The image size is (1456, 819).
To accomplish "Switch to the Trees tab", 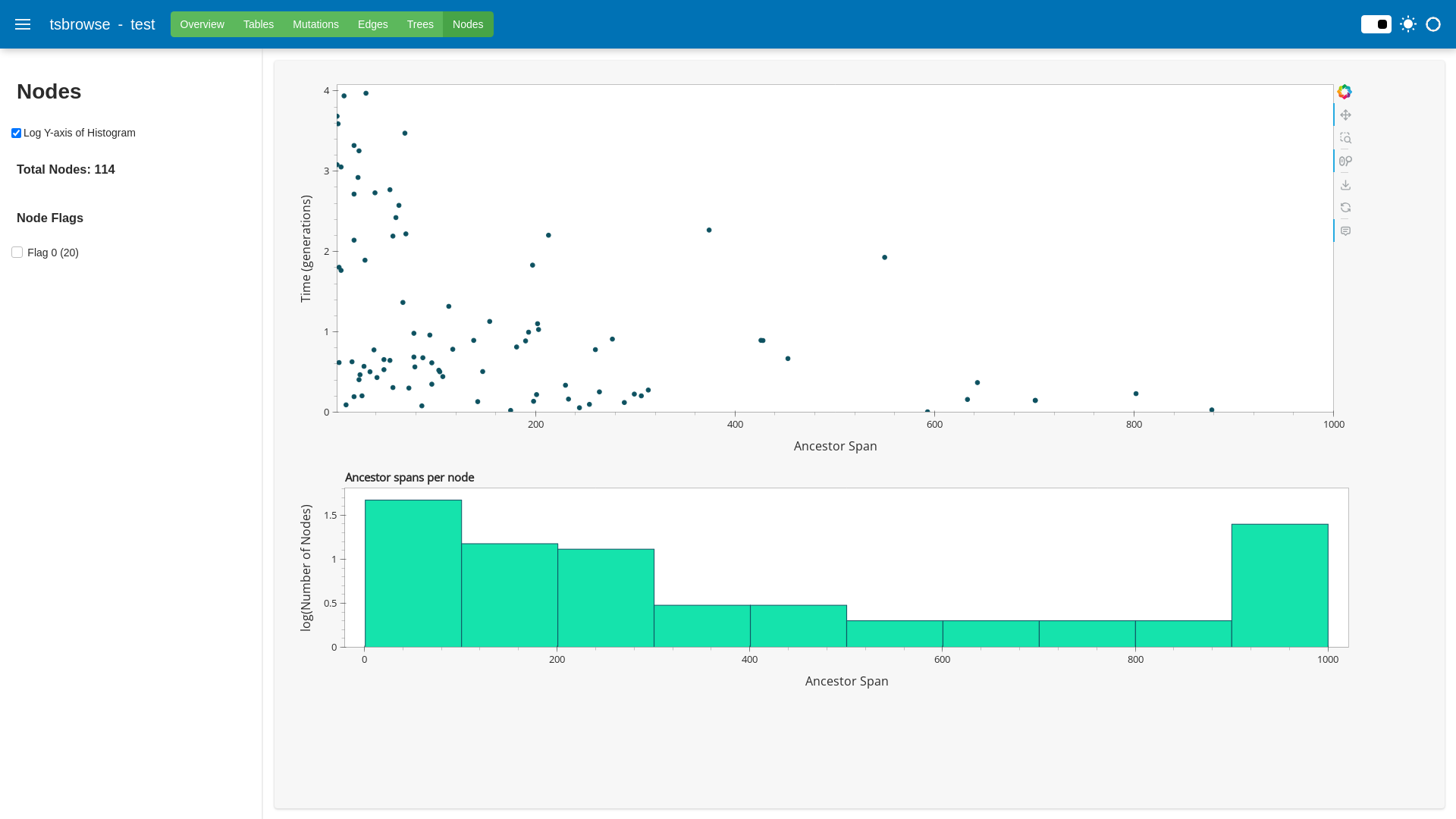I will pyautogui.click(x=420, y=24).
